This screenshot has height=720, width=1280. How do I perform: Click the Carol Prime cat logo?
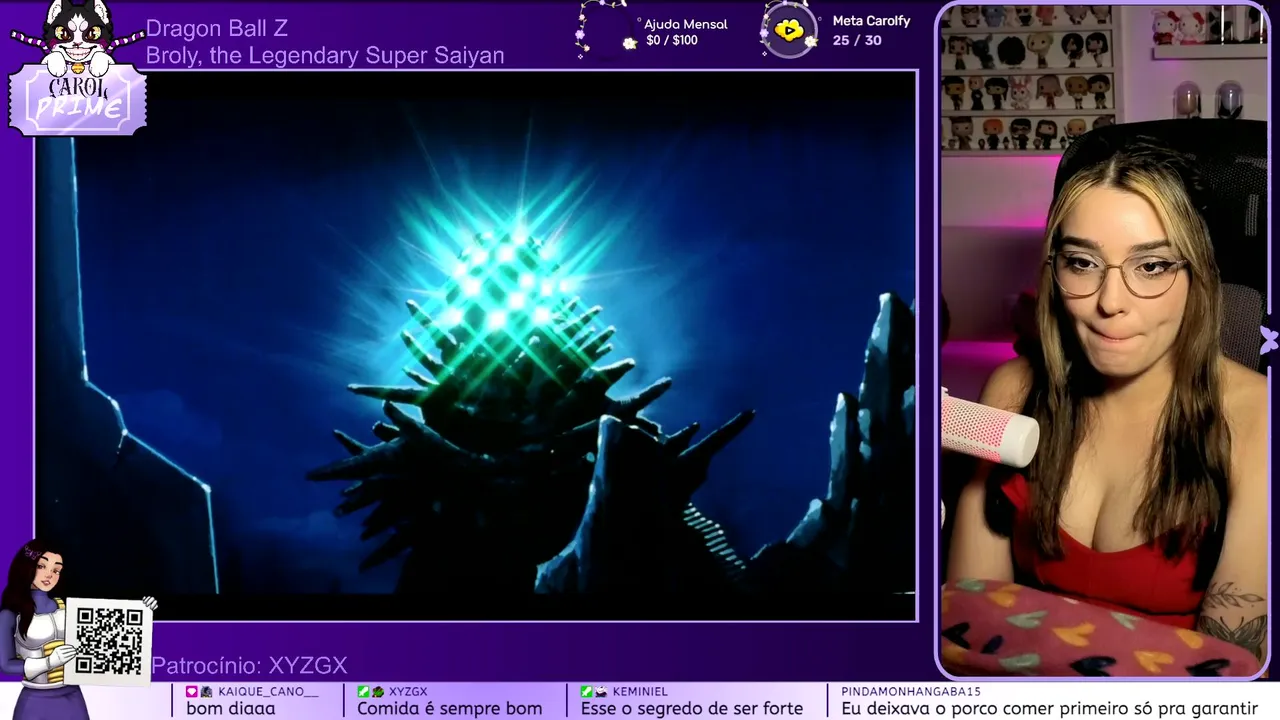point(78,68)
